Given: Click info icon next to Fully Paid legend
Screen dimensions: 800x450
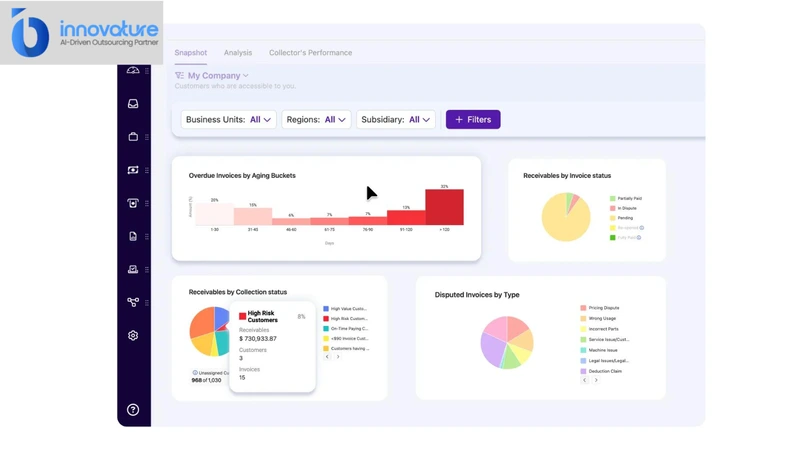Looking at the screenshot, I should point(639,237).
